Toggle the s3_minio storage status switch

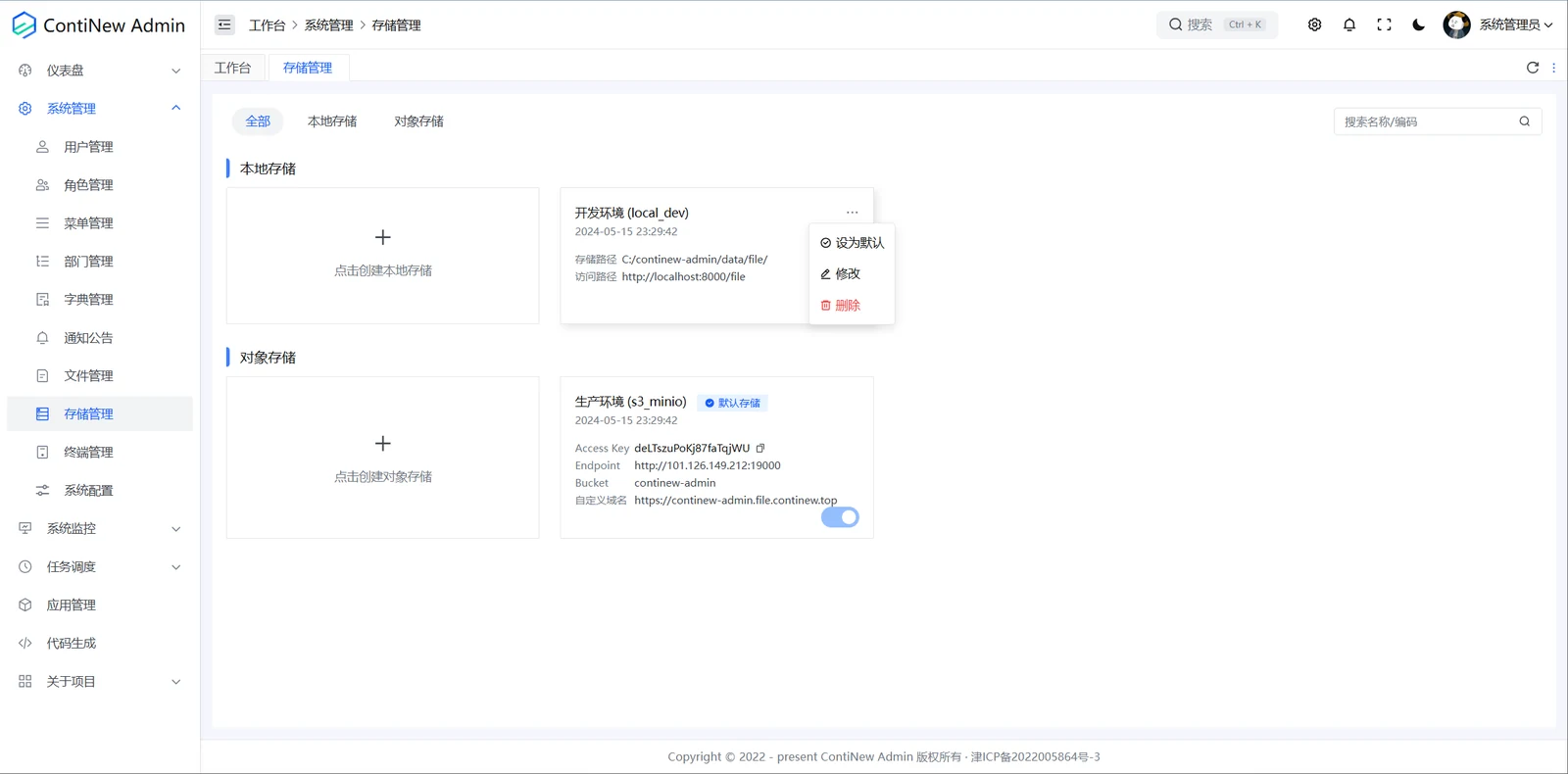(x=840, y=517)
